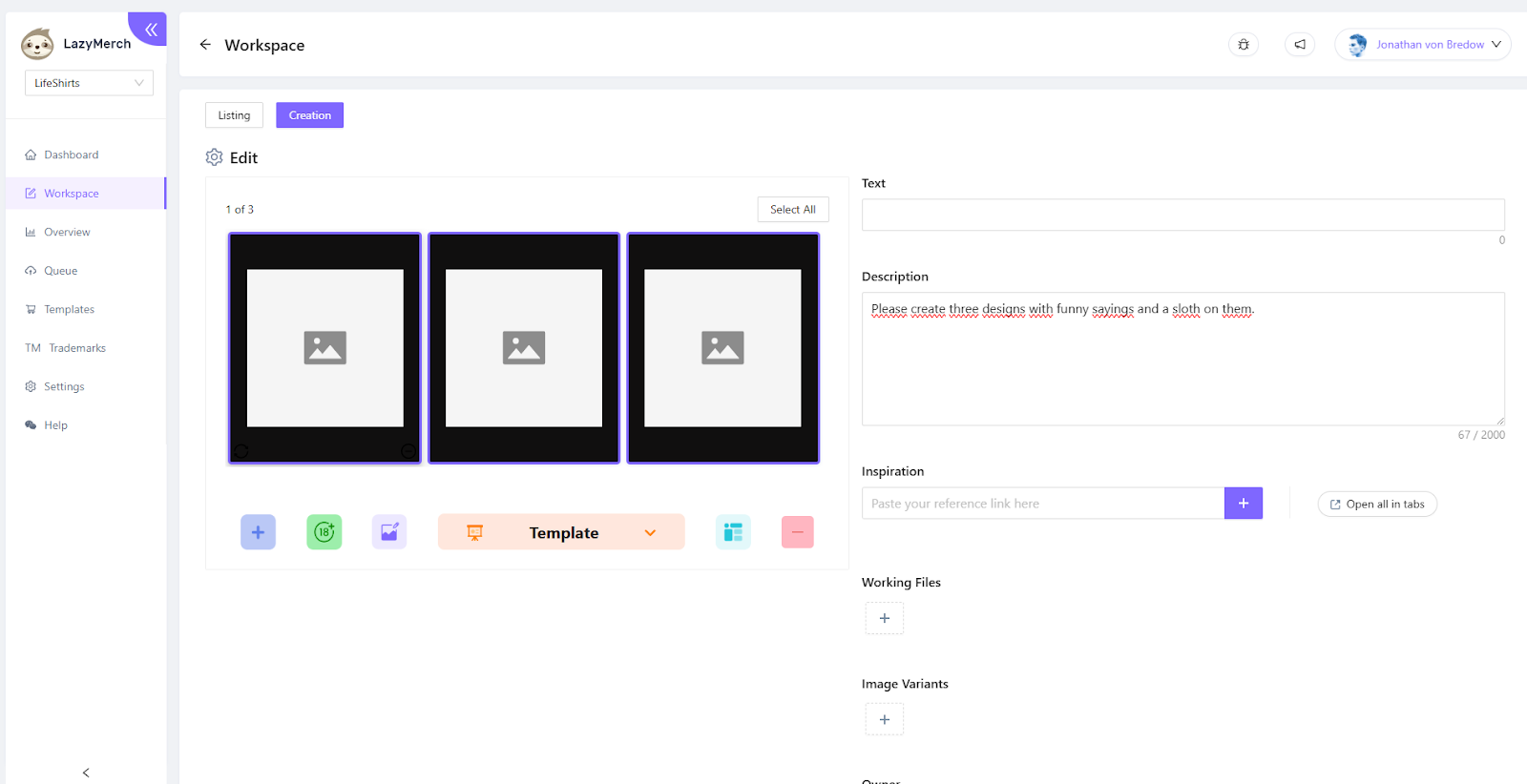Click into the Text input field
The image size is (1527, 784).
pos(1183,215)
